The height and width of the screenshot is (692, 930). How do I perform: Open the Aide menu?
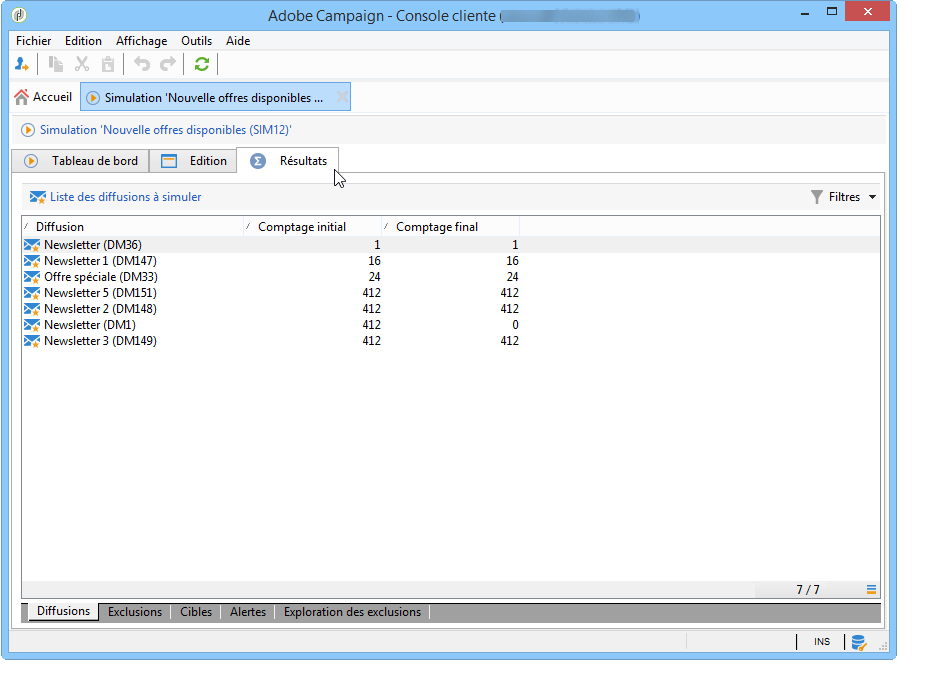(238, 41)
